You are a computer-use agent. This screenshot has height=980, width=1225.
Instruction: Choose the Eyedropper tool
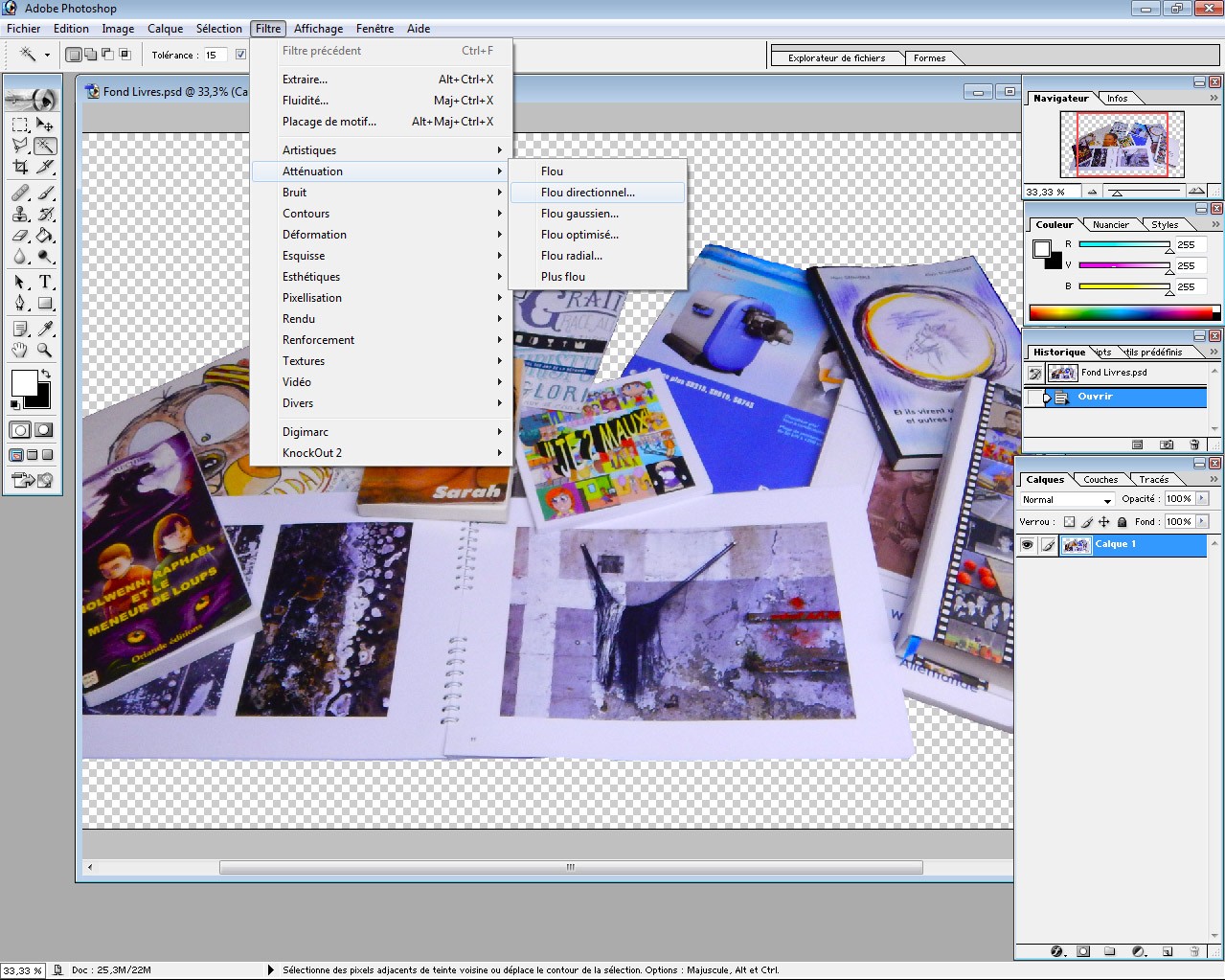point(45,329)
